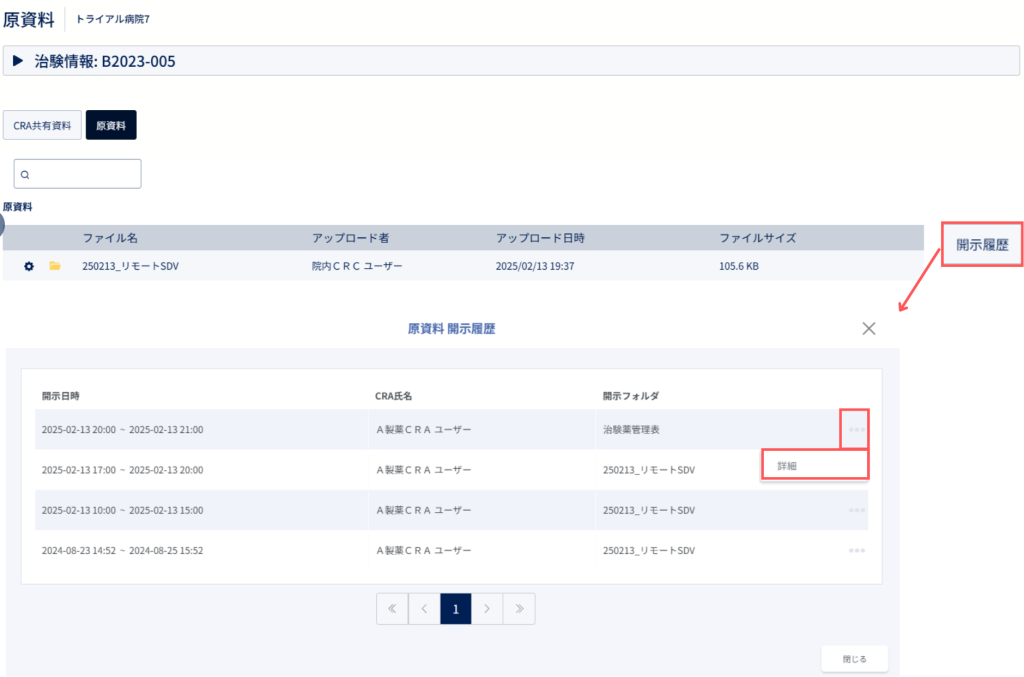Click the search magnifier icon
Viewport: 1024px width, 677px height.
25,174
